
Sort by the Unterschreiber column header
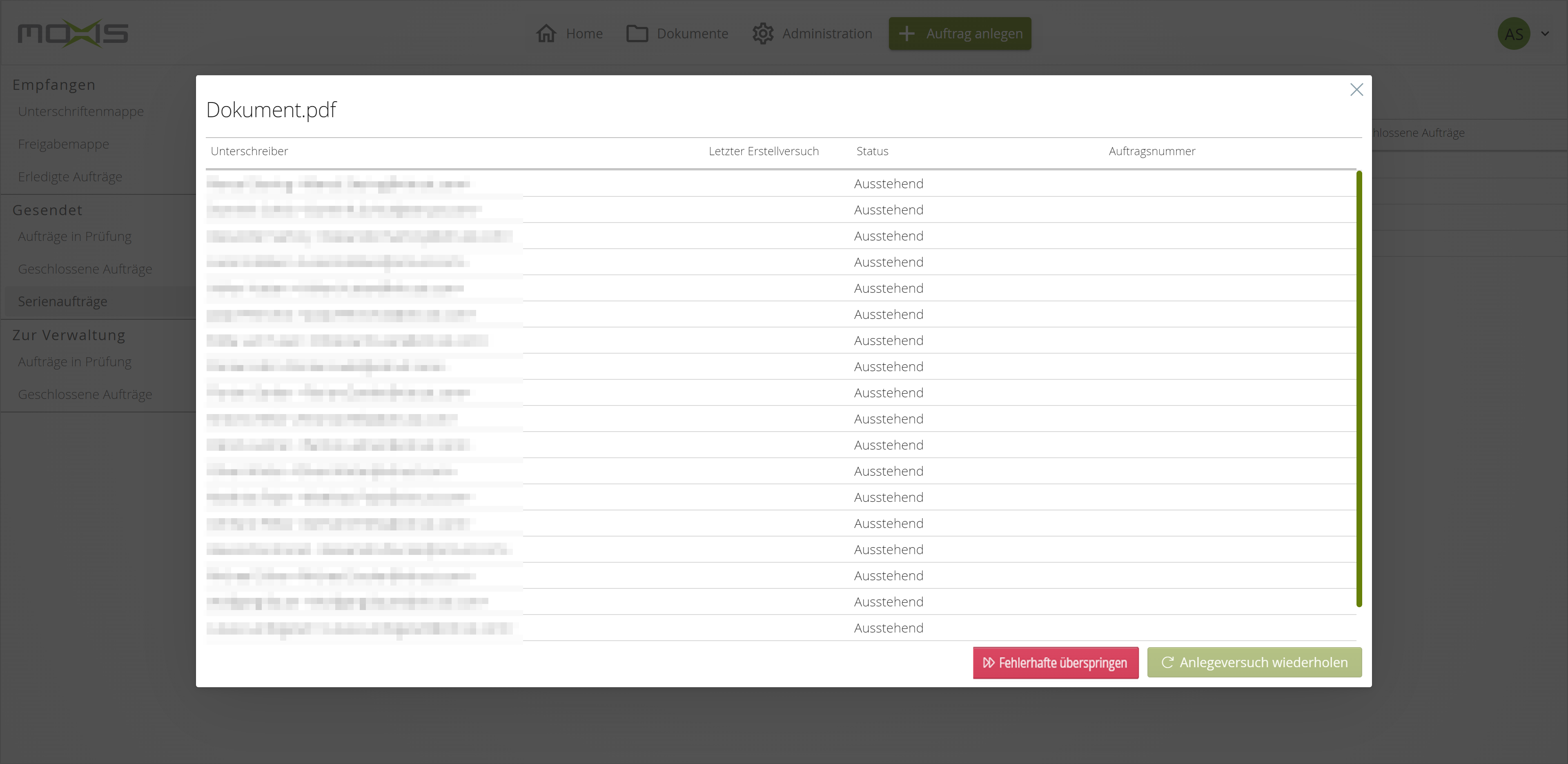[x=249, y=151]
